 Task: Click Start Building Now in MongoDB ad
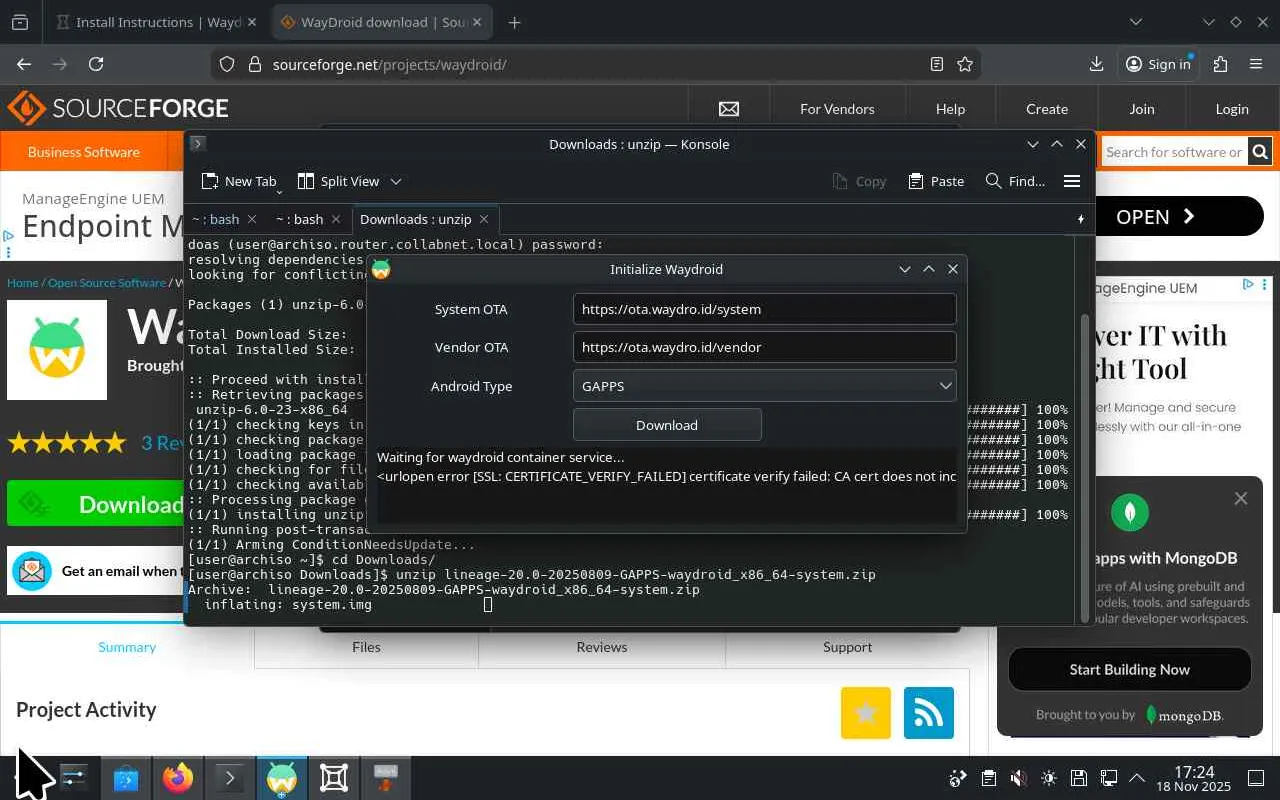click(1130, 670)
